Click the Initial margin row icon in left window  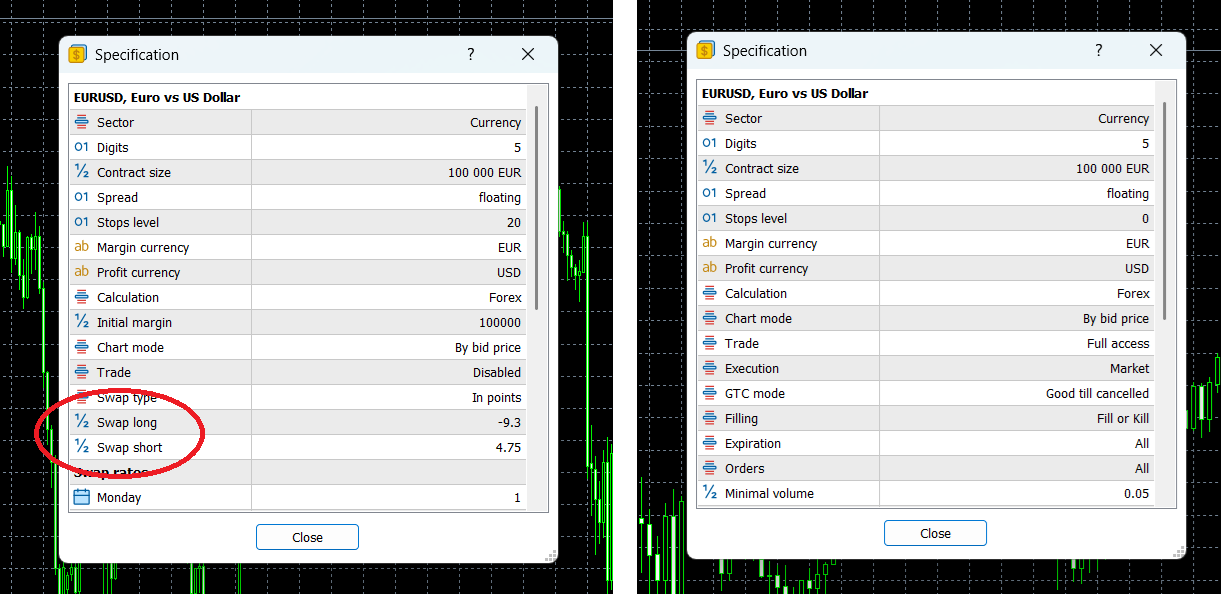(82, 322)
